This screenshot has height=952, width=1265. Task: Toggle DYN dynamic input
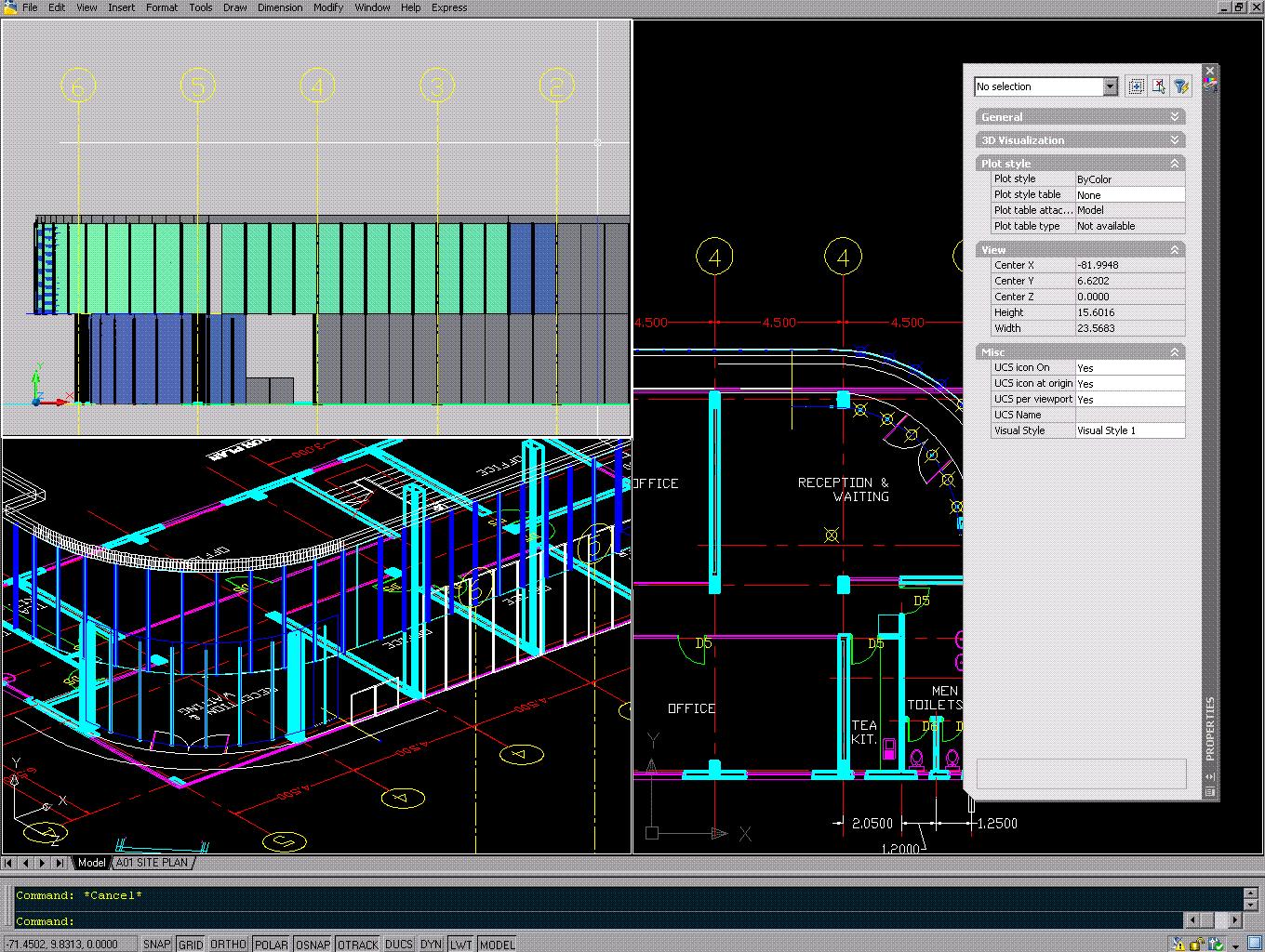[x=432, y=944]
